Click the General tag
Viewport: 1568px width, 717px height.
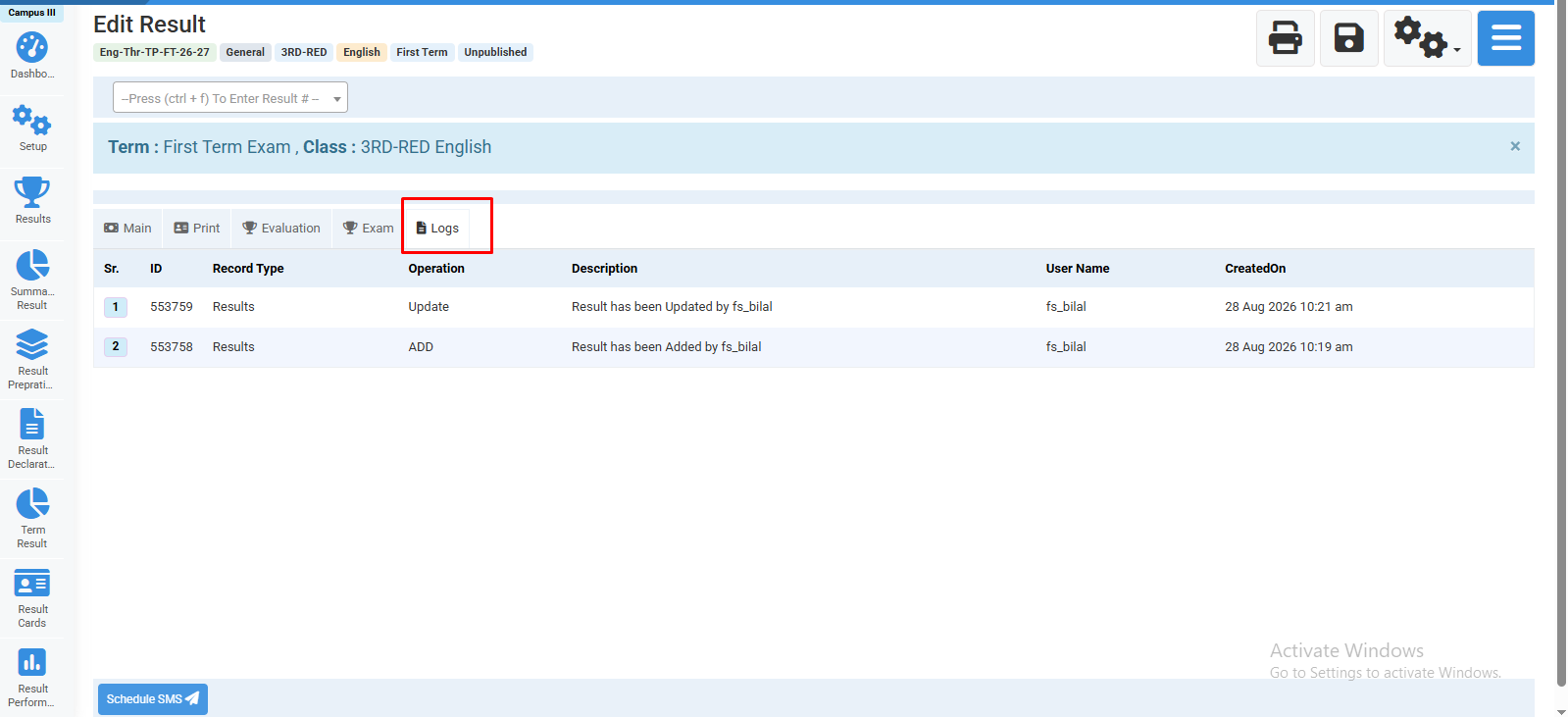(x=245, y=52)
